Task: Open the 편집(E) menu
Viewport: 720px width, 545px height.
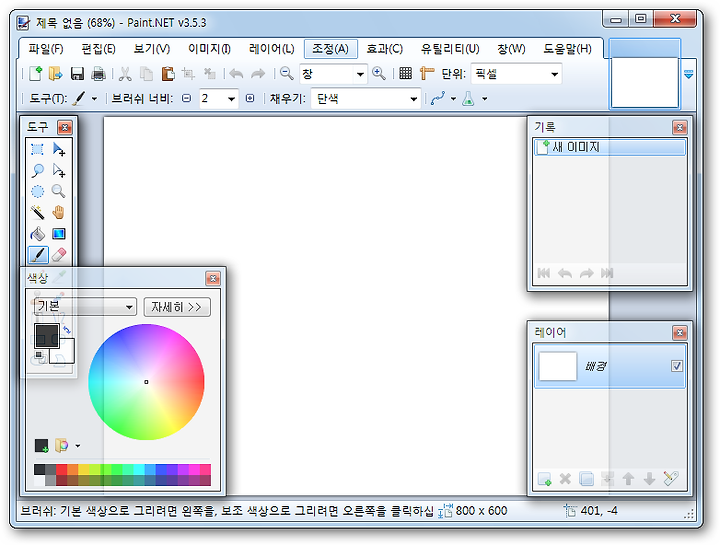Action: 98,49
